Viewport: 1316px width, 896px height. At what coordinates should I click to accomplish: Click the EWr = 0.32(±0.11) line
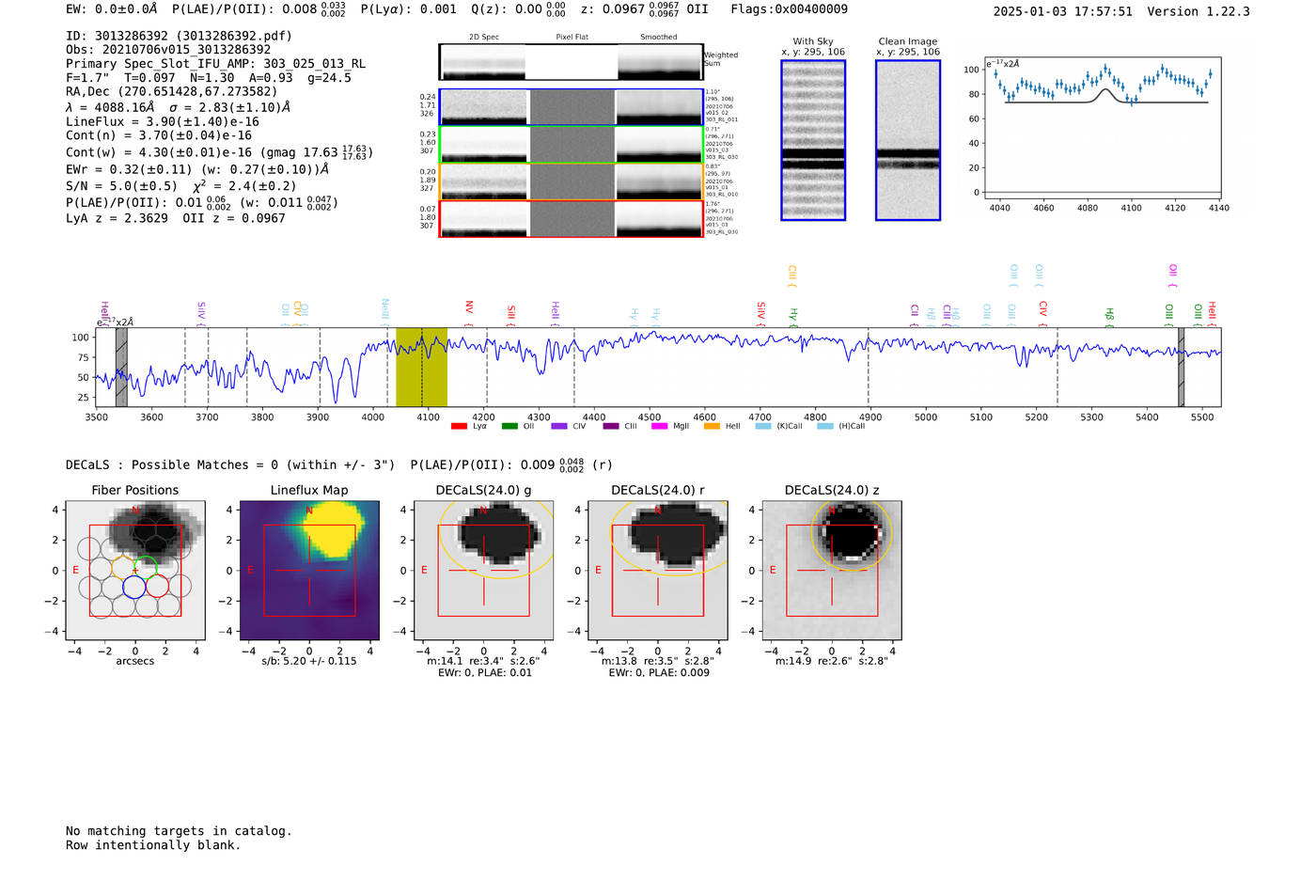[x=197, y=169]
